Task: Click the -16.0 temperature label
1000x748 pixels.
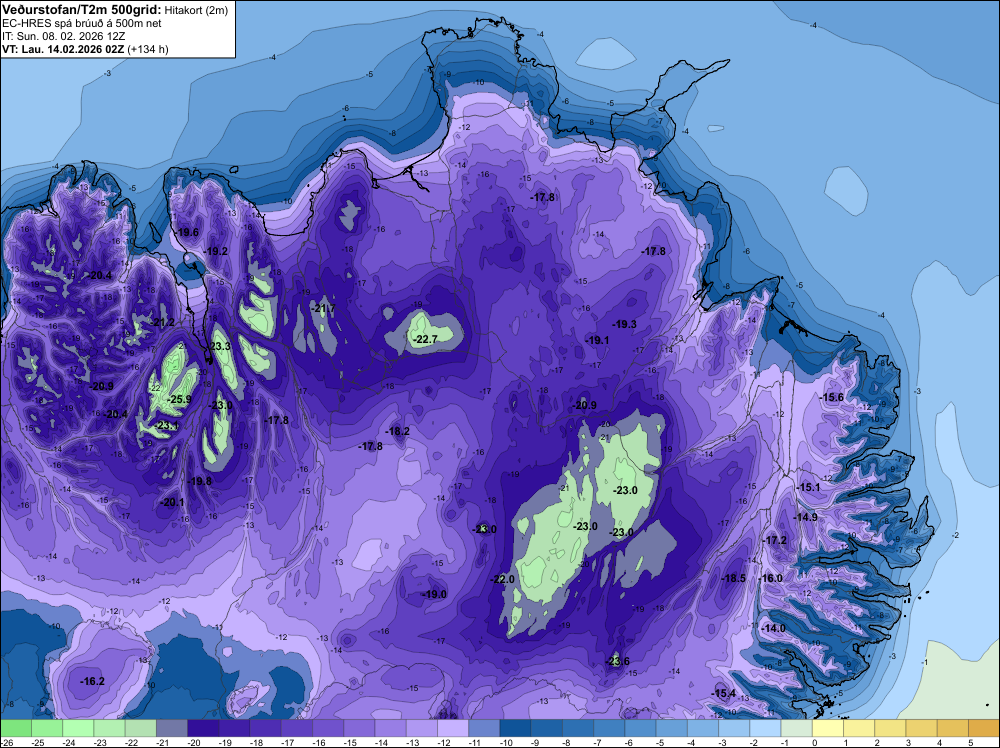Action: coord(770,578)
